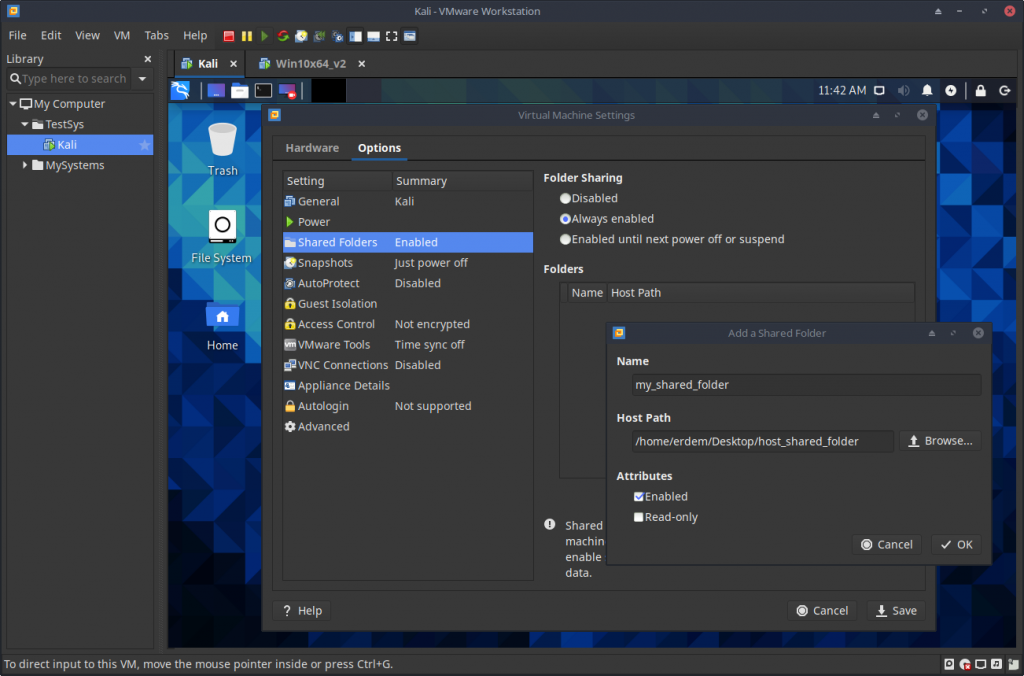Switch to the Hardware settings tab
This screenshot has height=676, width=1024.
(312, 148)
